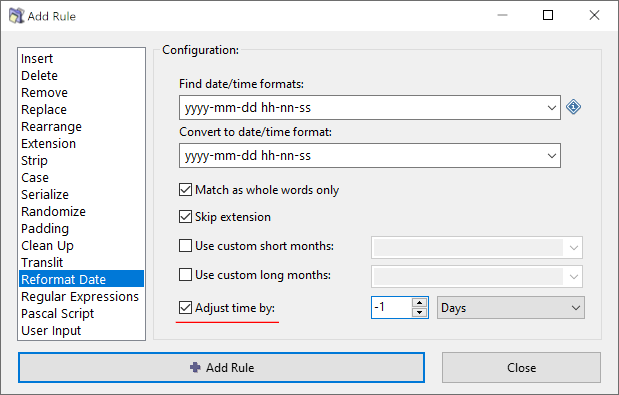Toggle Match as whole words only checkbox
Viewport: 619px width, 395px height.
pyautogui.click(x=185, y=190)
